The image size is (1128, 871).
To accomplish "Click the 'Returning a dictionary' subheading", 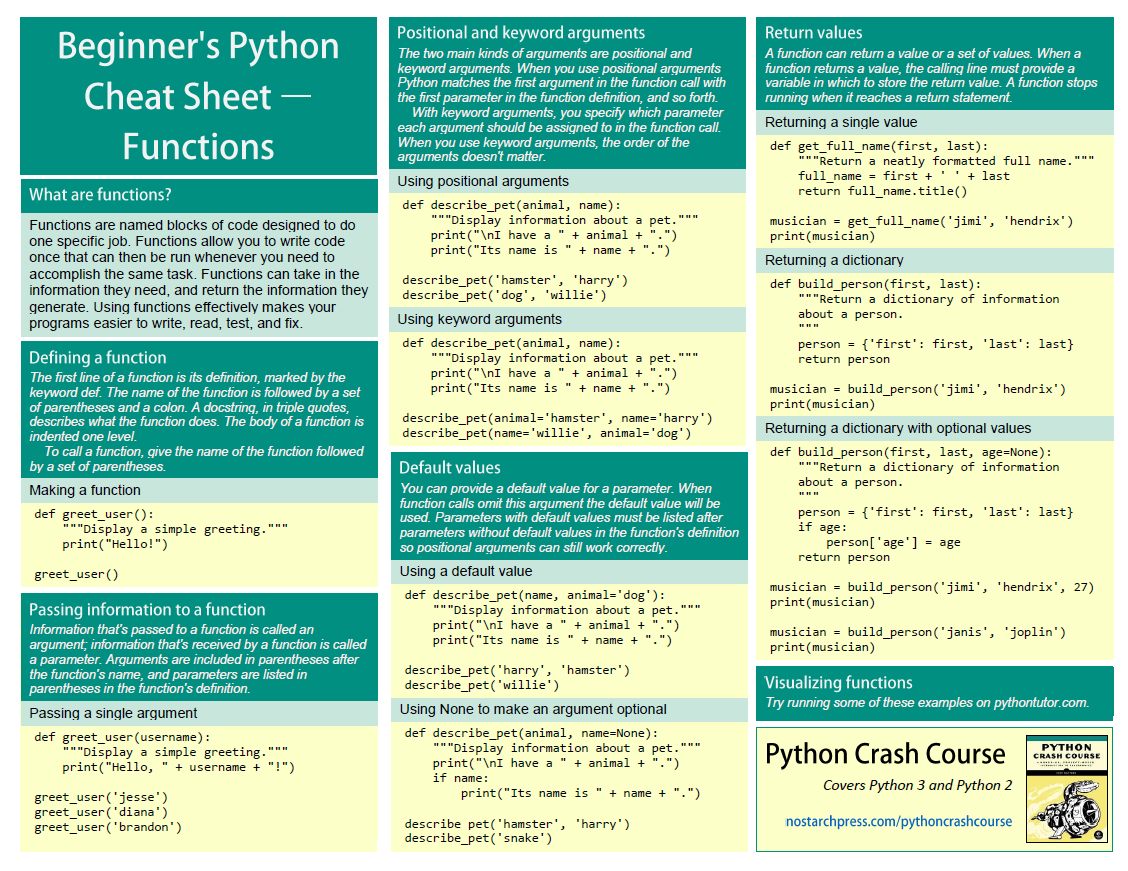I will tap(834, 260).
